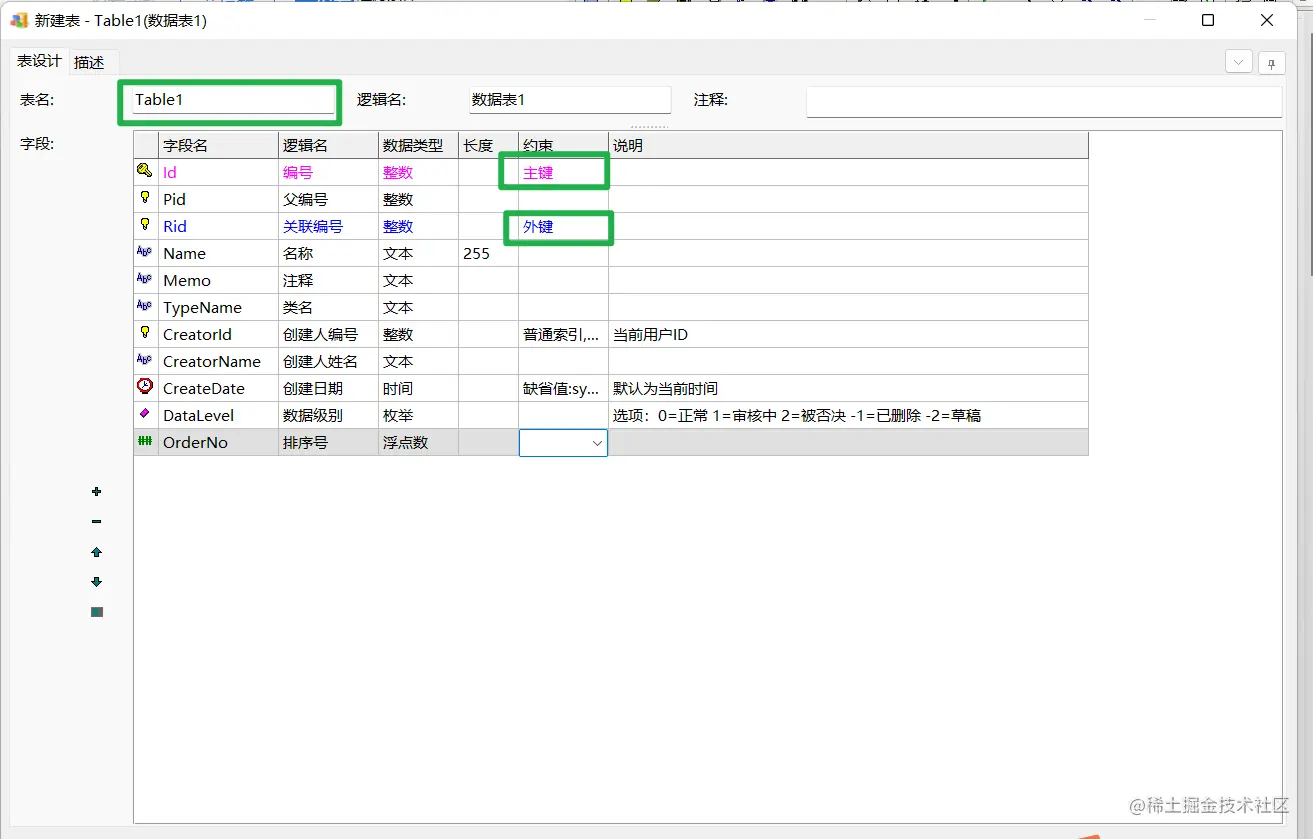This screenshot has width=1313, height=839.
Task: Click the 约束 column header
Action: [x=564, y=145]
